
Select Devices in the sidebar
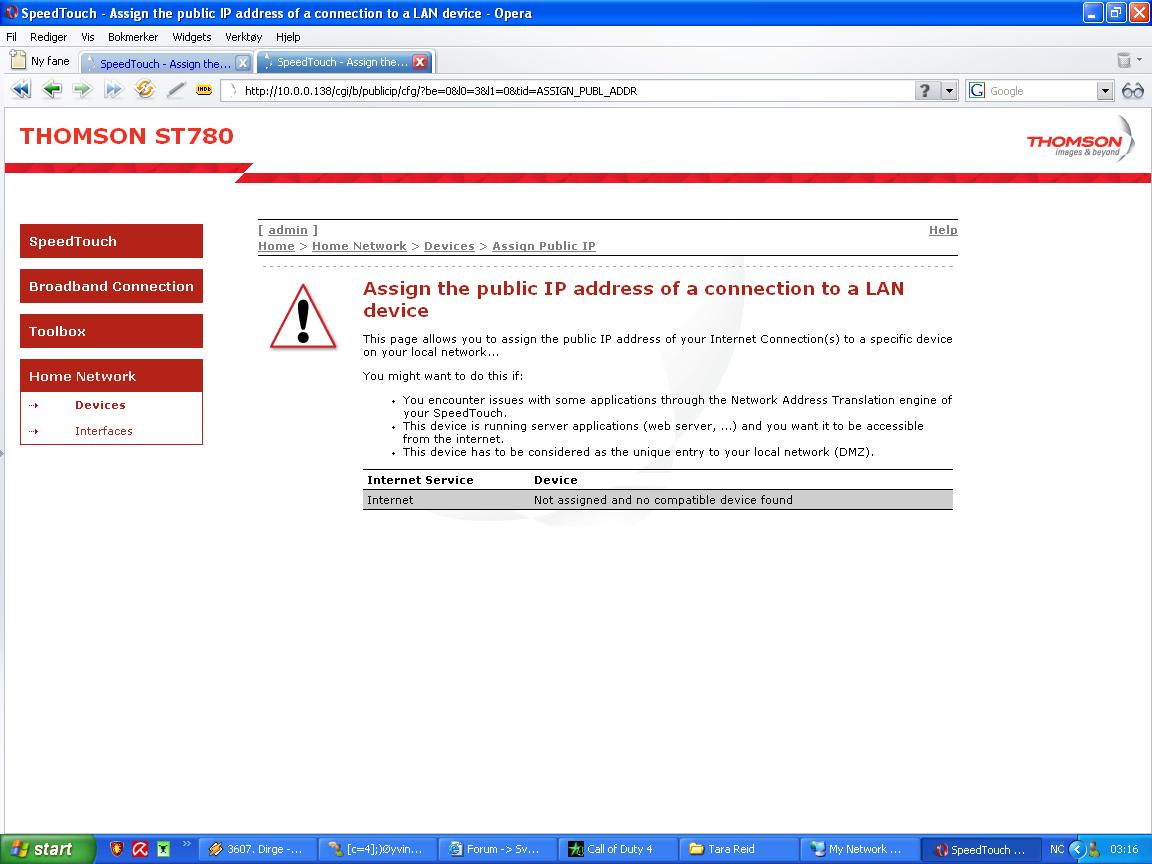[x=100, y=405]
